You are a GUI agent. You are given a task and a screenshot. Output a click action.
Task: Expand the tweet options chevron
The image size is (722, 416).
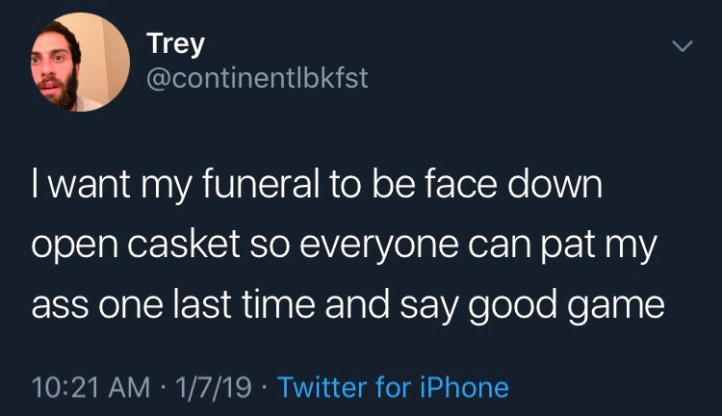tap(680, 48)
